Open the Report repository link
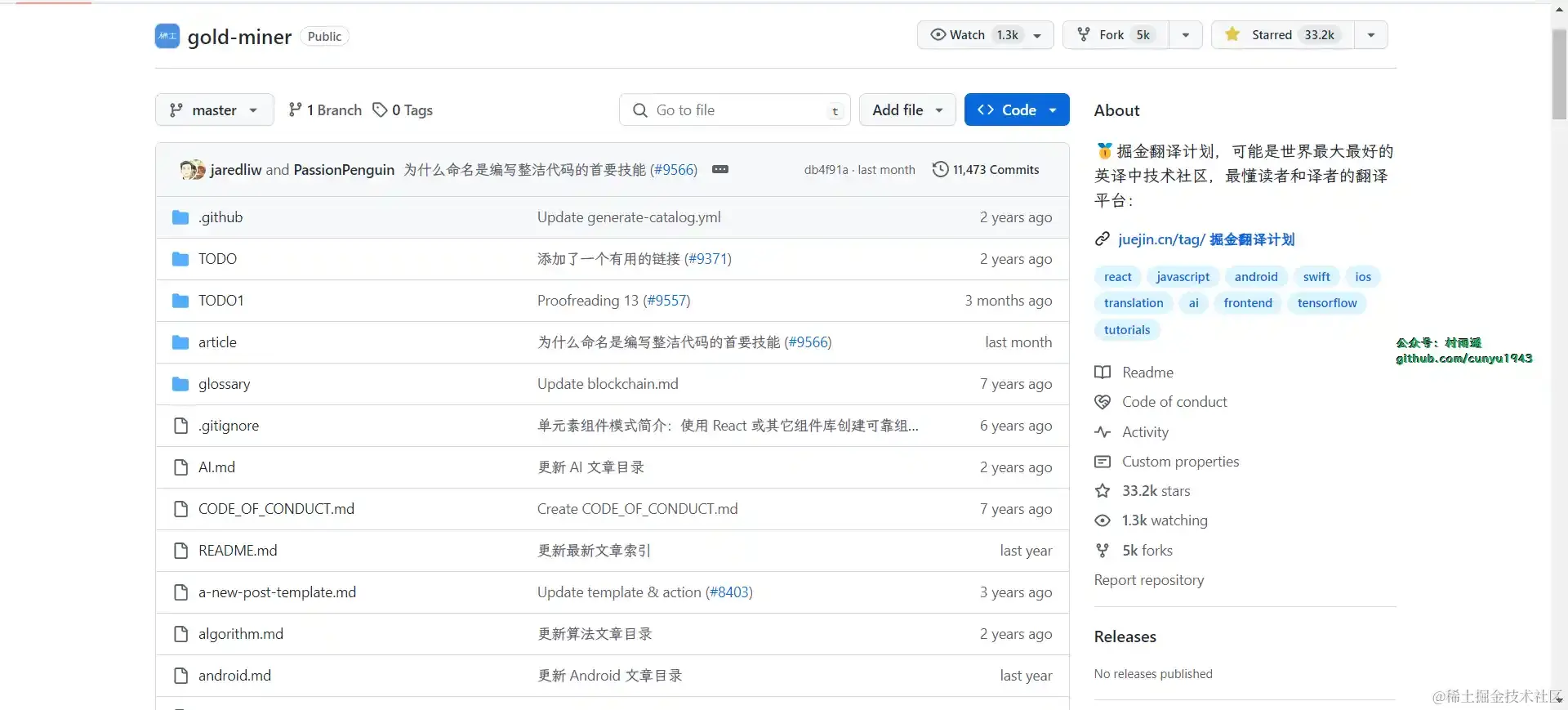The image size is (1568, 710). tap(1149, 580)
